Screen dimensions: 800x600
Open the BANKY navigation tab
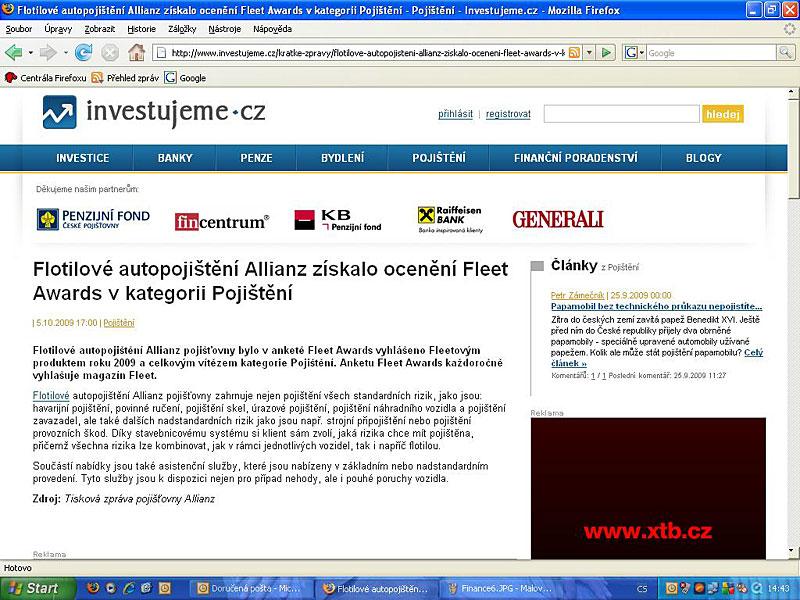pos(175,158)
